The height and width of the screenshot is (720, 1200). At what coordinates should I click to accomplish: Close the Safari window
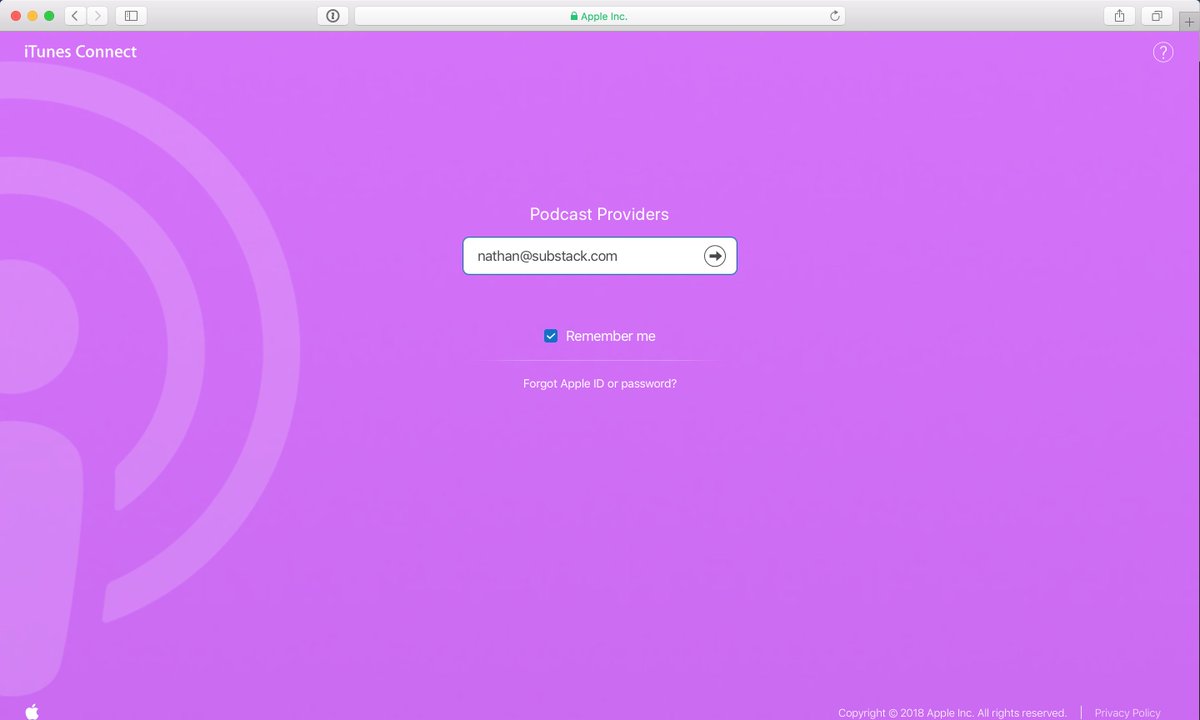click(x=14, y=16)
